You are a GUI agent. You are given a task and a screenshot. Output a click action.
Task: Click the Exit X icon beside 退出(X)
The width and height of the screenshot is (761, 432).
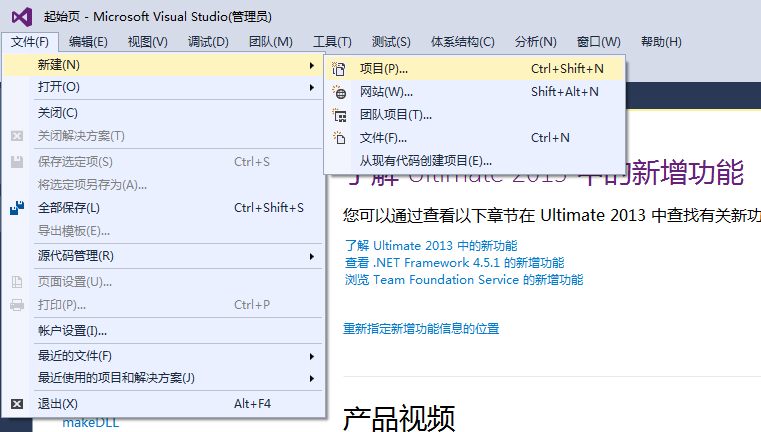(x=17, y=404)
